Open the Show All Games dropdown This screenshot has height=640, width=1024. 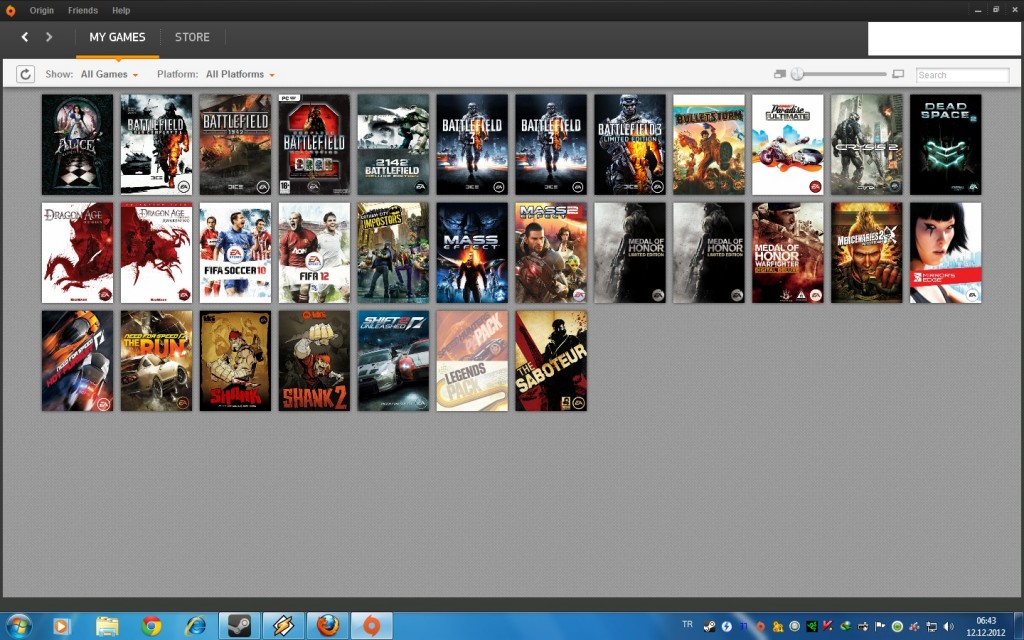click(x=109, y=74)
